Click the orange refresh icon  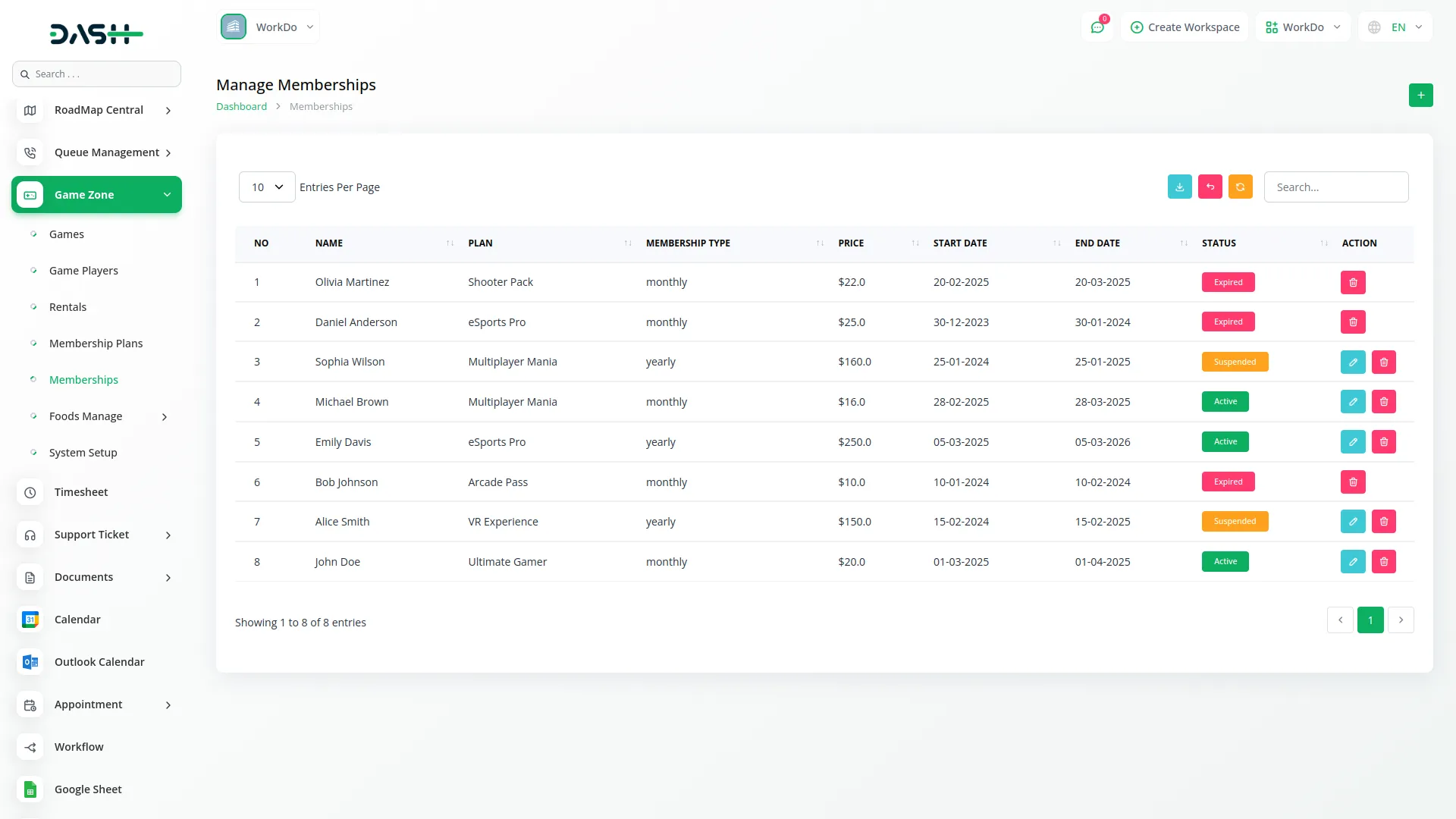(x=1240, y=187)
